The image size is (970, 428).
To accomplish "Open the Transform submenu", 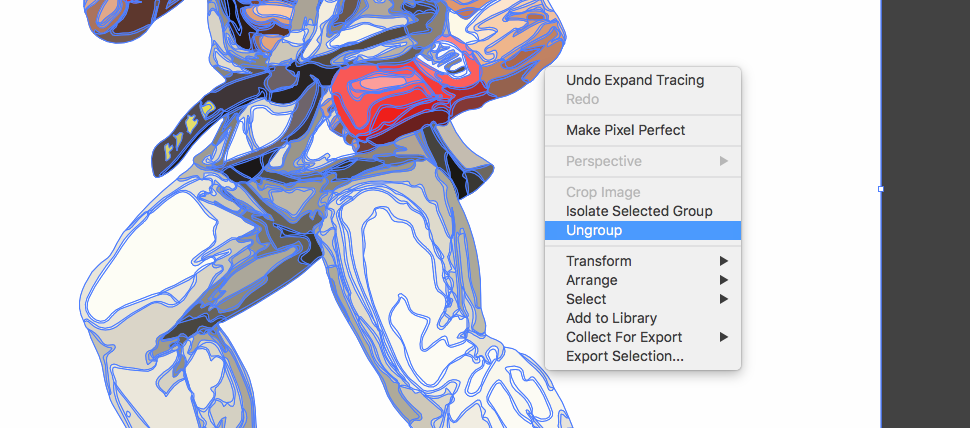I will [642, 262].
